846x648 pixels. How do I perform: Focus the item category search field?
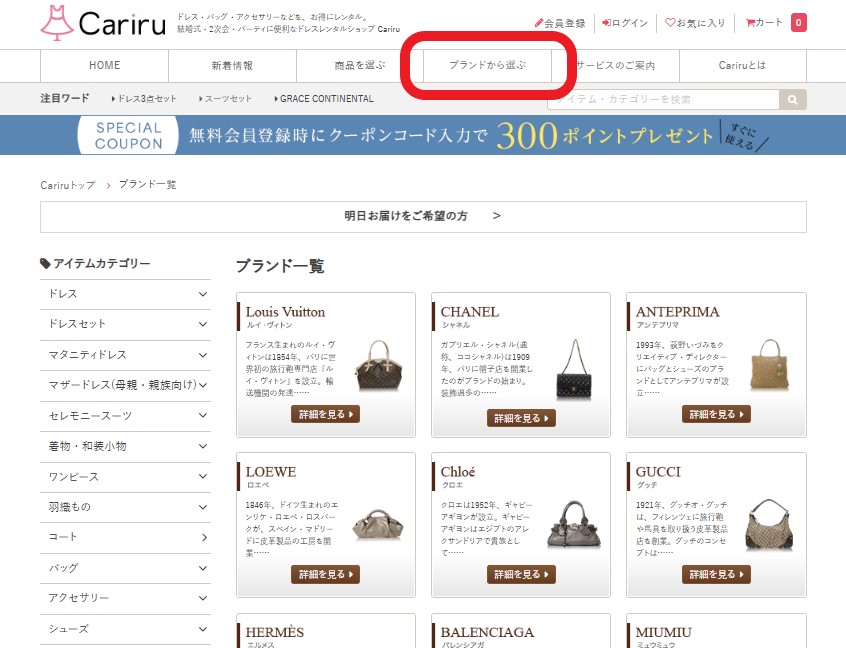coord(663,100)
